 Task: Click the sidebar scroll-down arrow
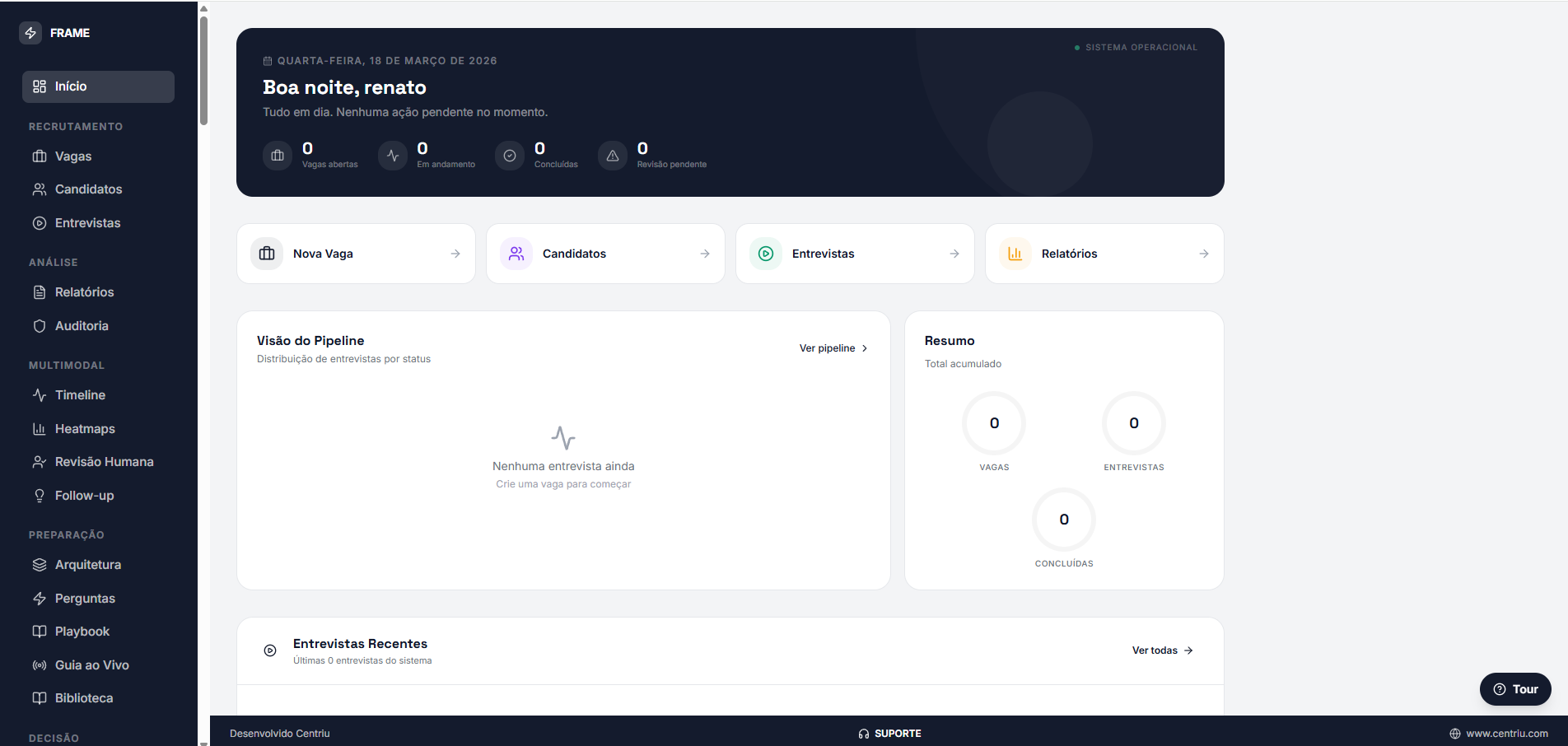pos(203,743)
